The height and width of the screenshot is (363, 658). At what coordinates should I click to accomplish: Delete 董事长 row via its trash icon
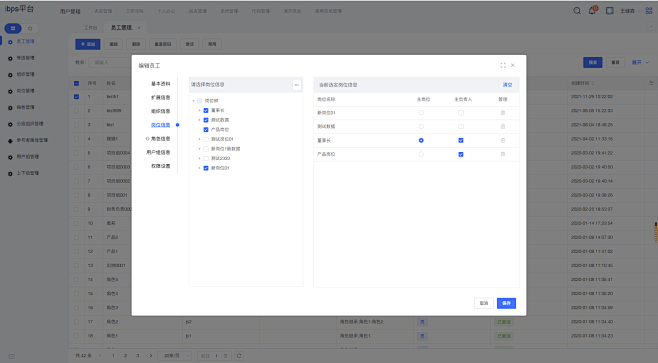503,141
